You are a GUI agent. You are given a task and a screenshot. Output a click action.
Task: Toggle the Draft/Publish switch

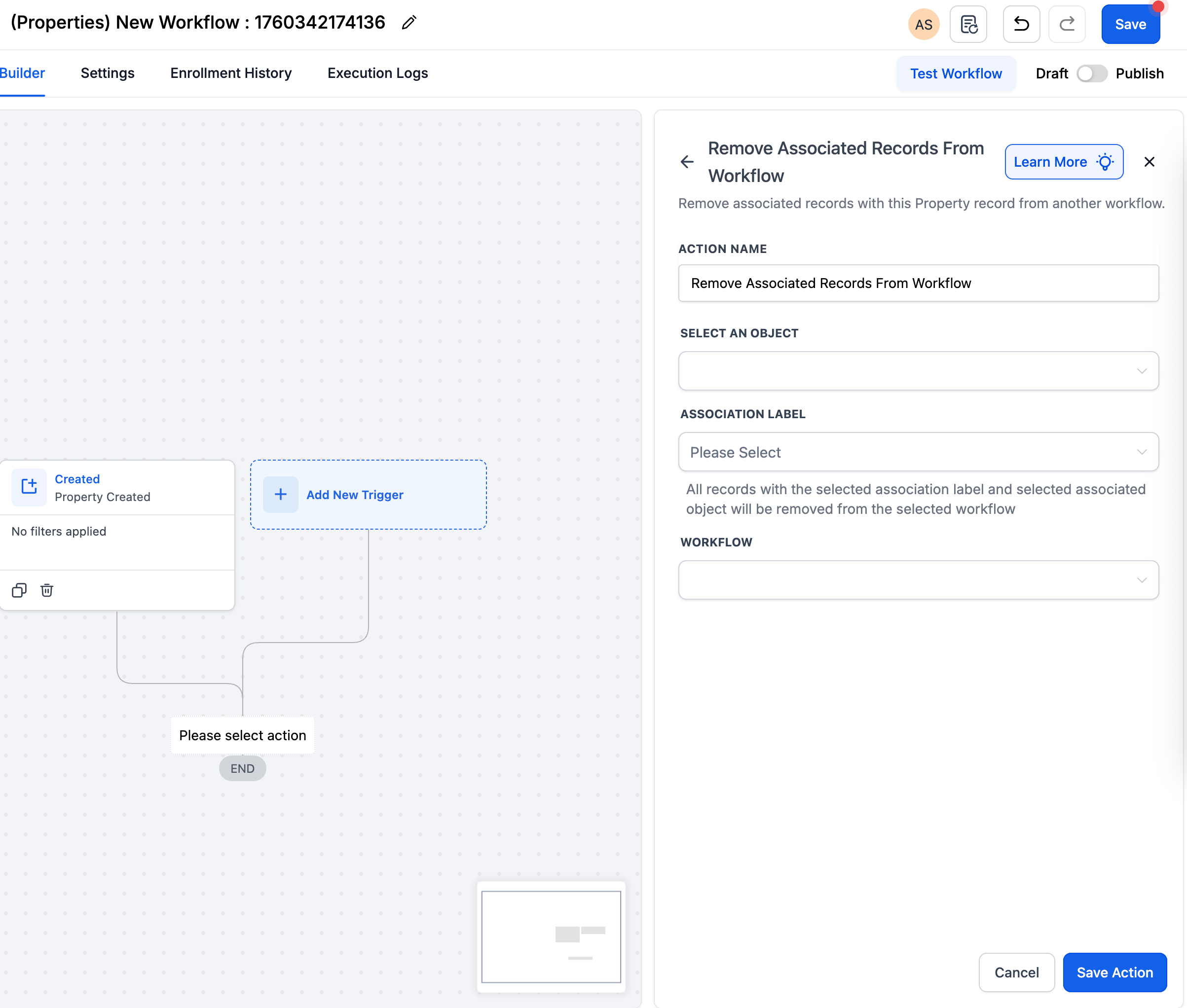(x=1091, y=73)
